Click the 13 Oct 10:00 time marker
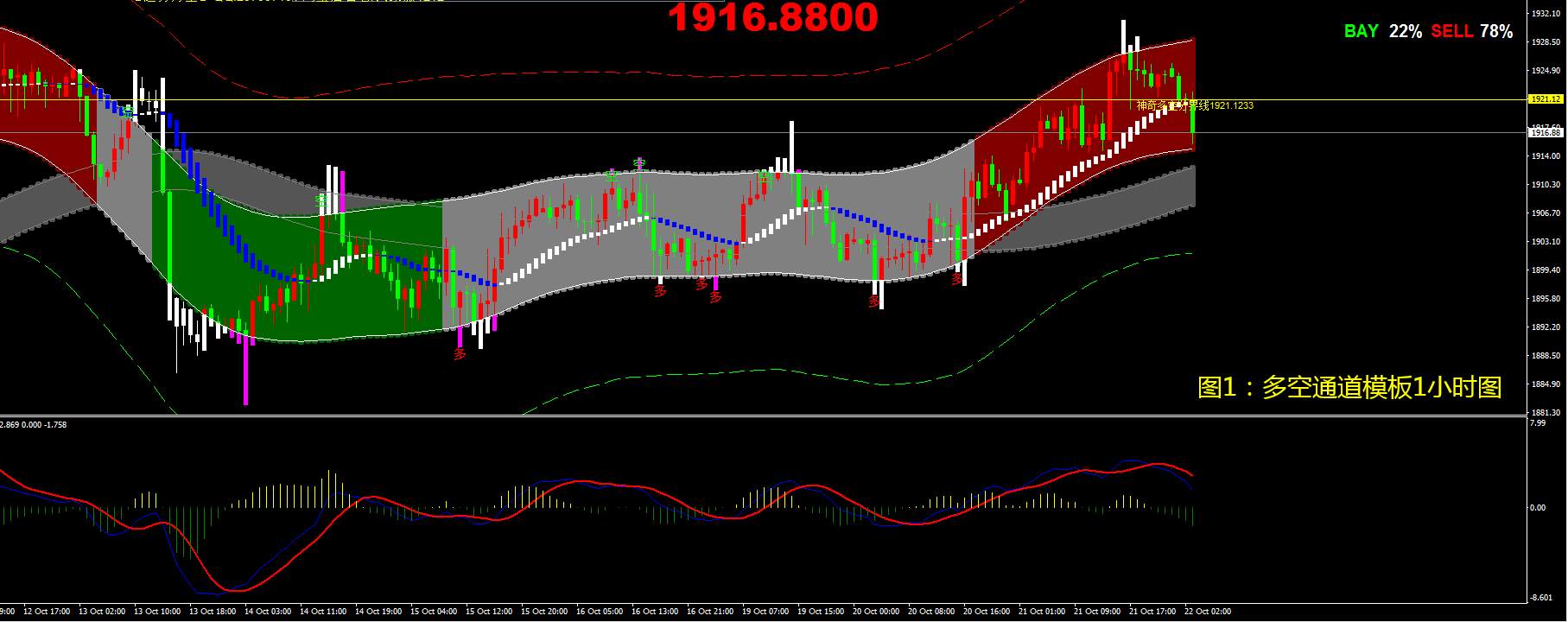The image size is (1568, 622). [157, 612]
